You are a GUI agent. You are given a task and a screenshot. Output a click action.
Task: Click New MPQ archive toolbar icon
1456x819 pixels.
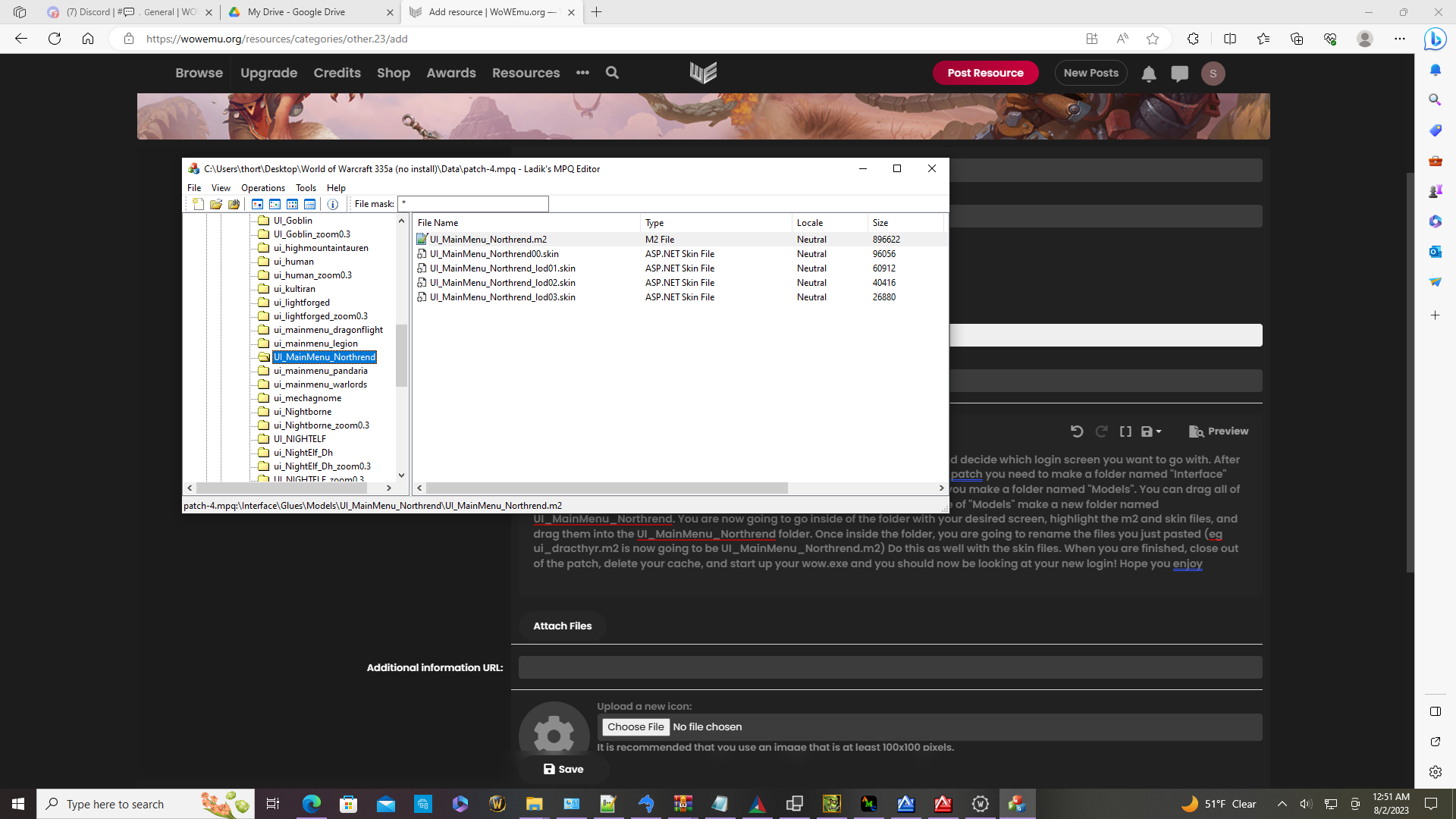[x=198, y=204]
